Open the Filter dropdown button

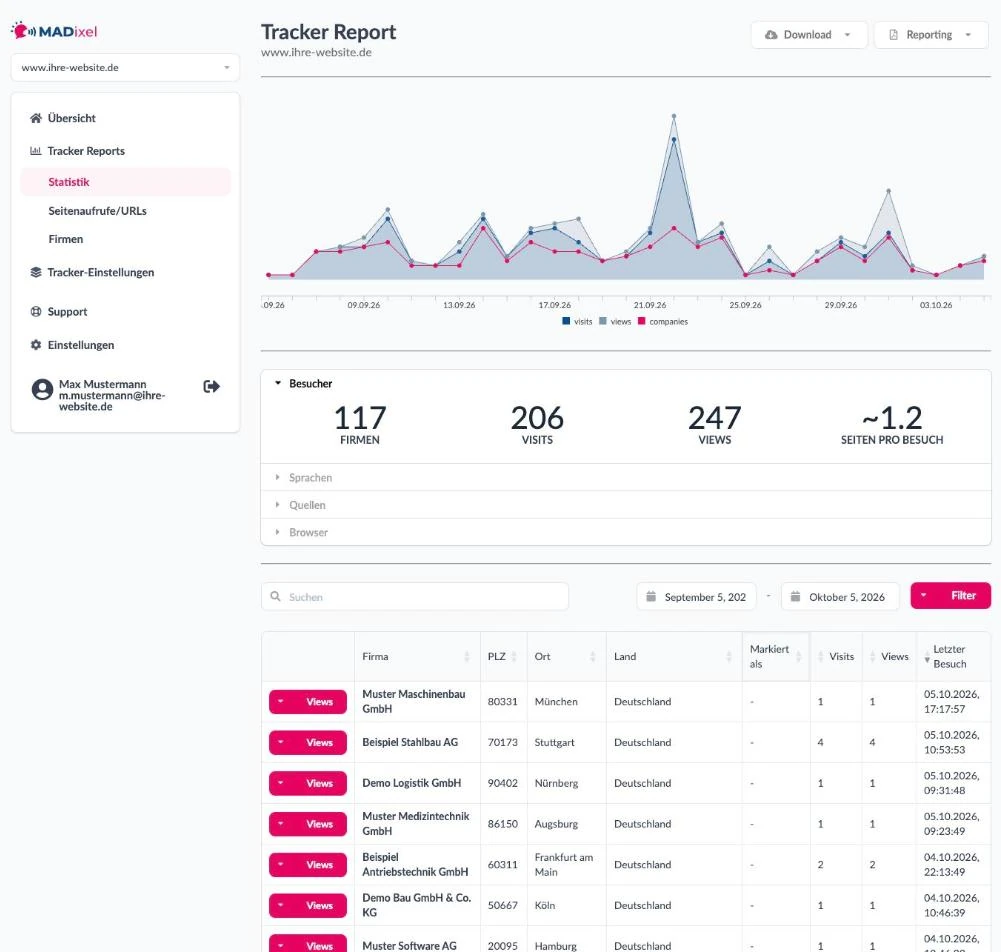click(x=951, y=596)
